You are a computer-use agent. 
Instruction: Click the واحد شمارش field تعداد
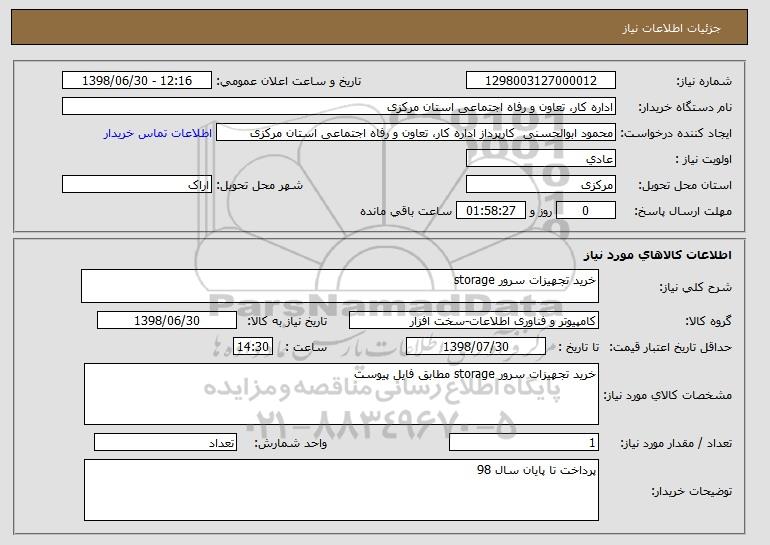click(165, 442)
